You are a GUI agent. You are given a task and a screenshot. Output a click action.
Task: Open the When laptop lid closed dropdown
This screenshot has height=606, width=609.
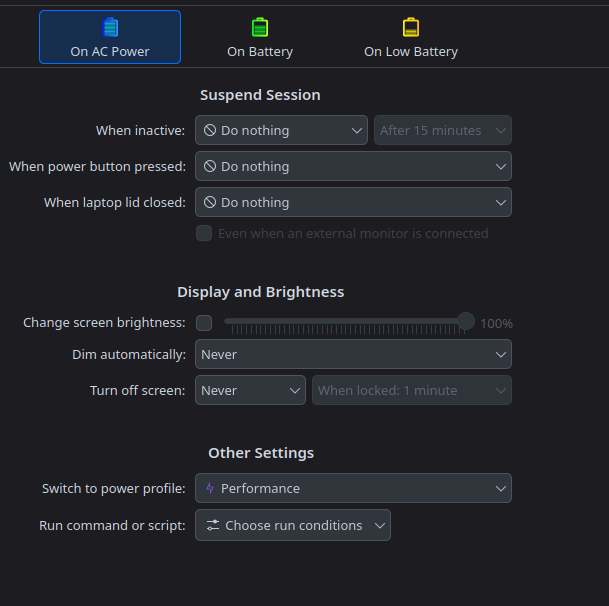click(353, 202)
